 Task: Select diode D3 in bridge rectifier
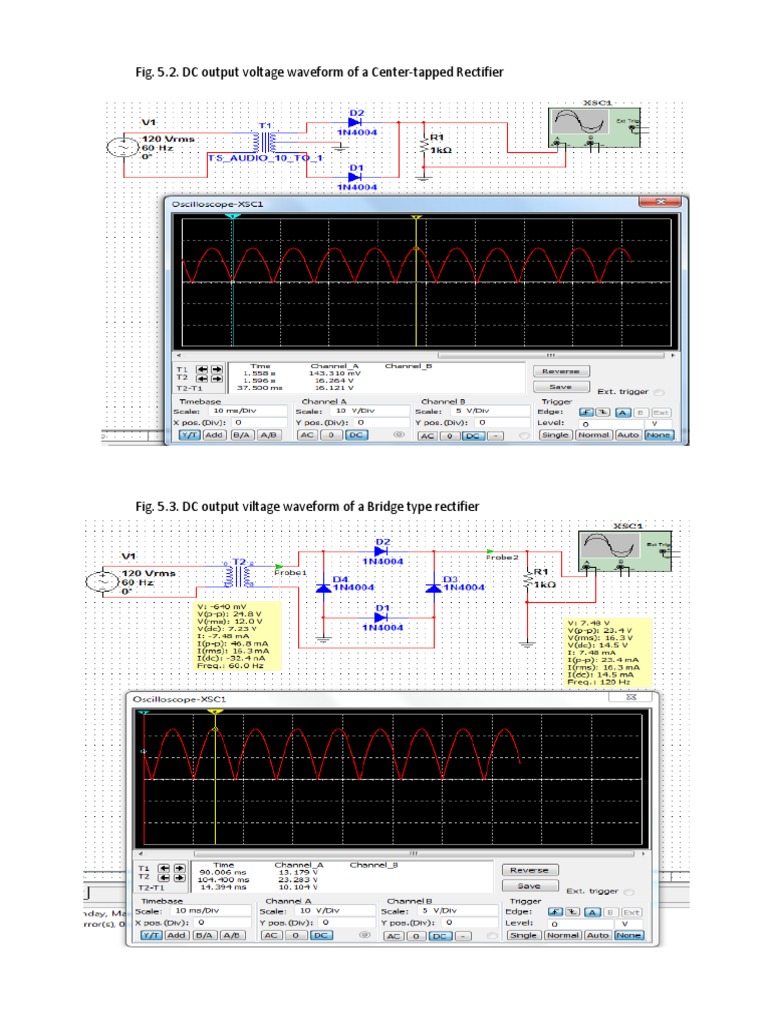(434, 587)
